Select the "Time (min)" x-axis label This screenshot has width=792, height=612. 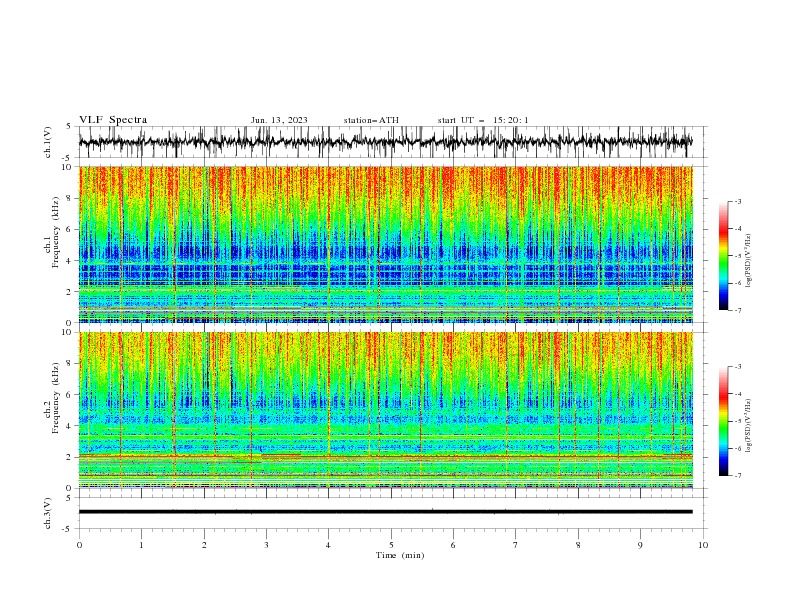tap(400, 555)
